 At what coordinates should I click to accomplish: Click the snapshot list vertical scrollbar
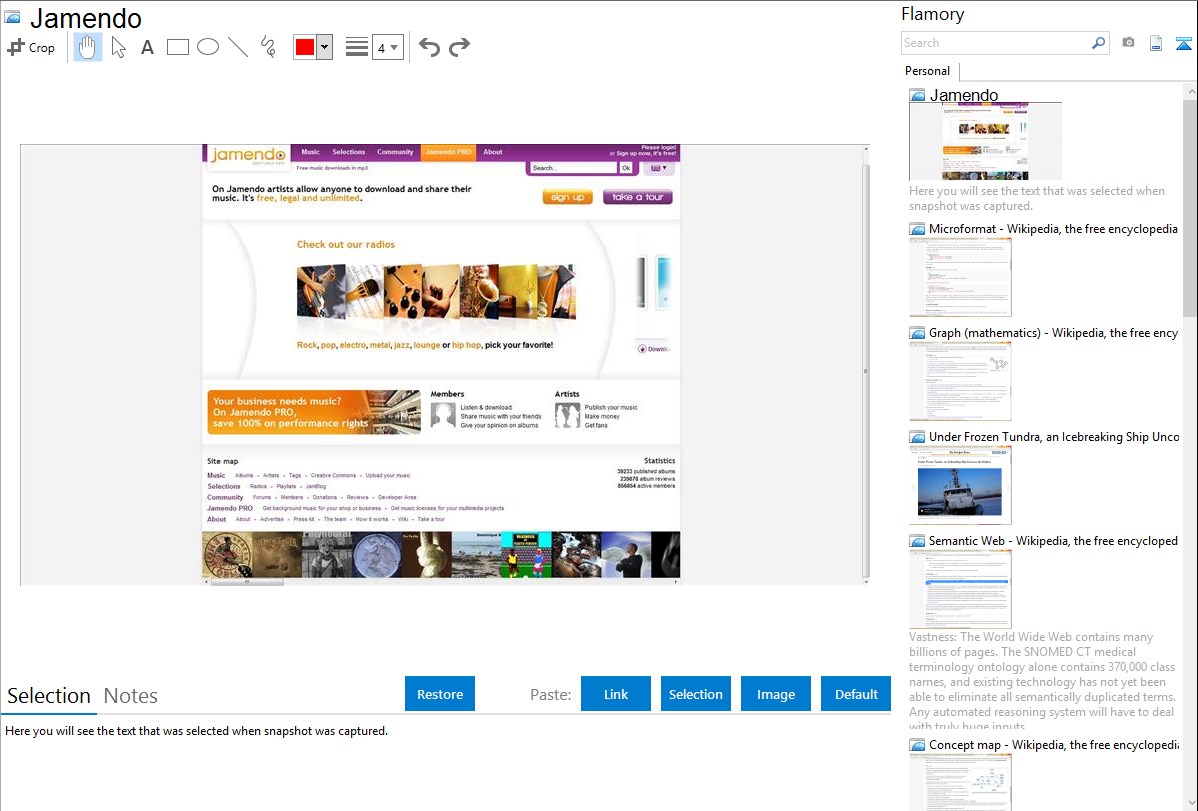[1190, 206]
